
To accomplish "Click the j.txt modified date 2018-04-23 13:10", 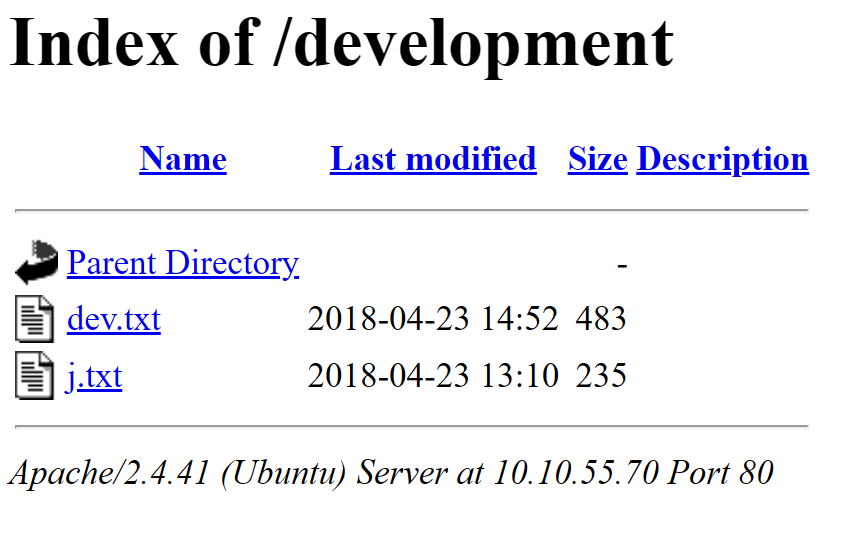I will pos(432,377).
